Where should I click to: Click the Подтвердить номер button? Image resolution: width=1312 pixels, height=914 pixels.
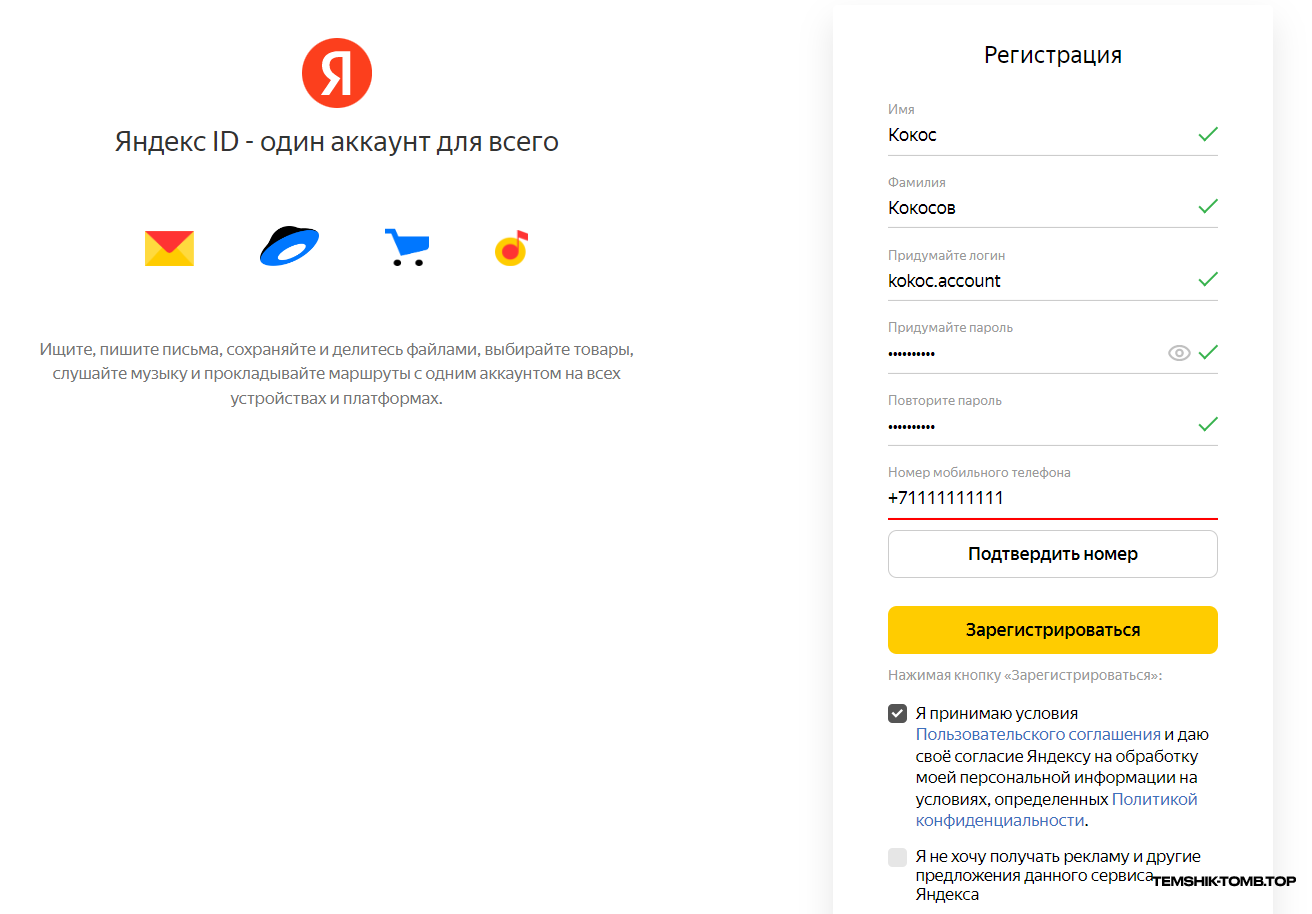1053,554
